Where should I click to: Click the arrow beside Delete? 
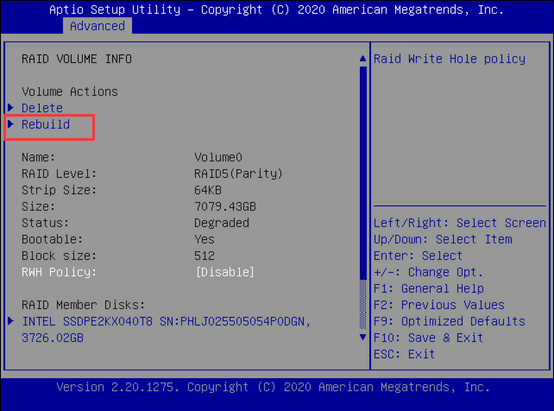11,107
